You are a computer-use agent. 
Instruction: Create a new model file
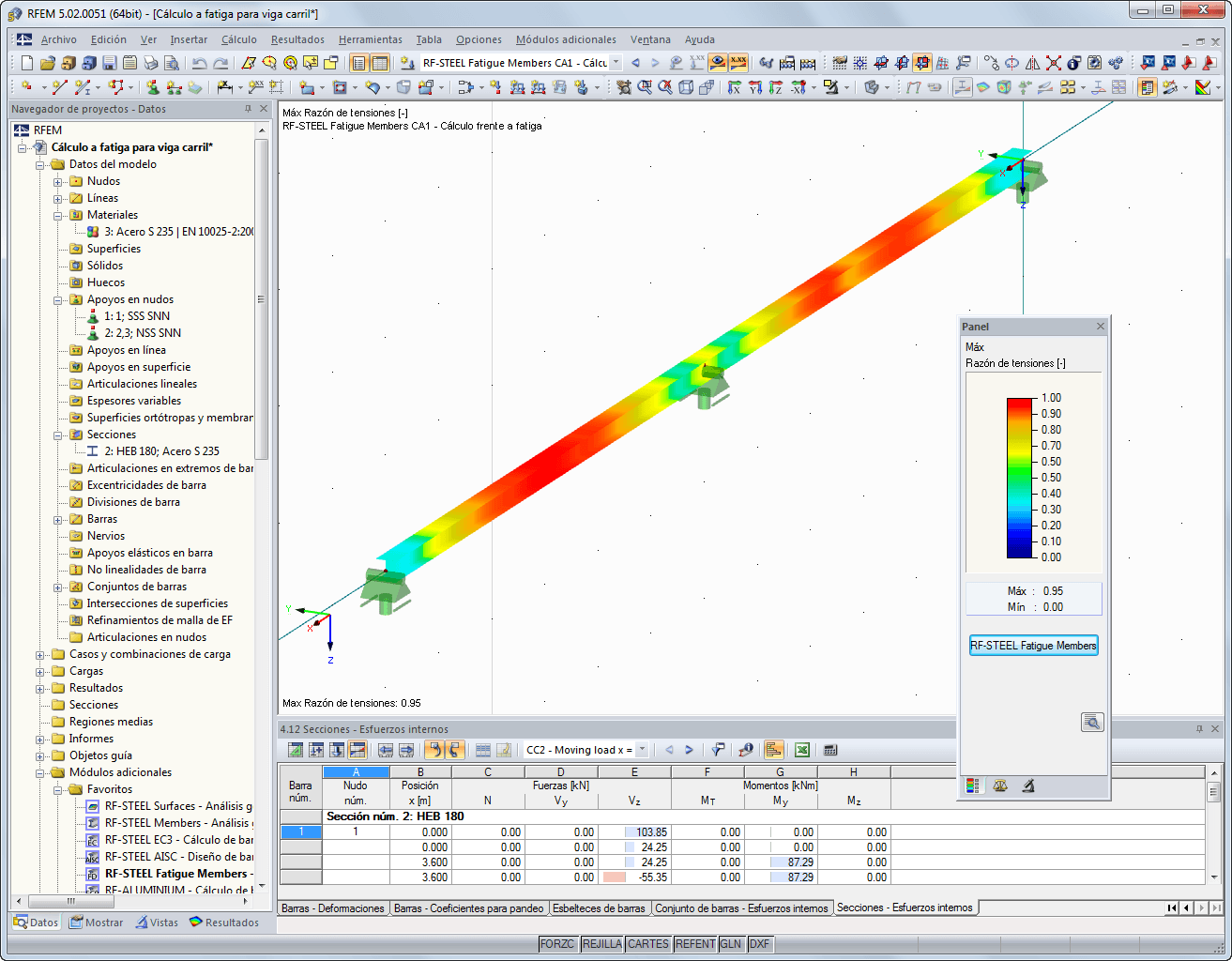click(26, 63)
